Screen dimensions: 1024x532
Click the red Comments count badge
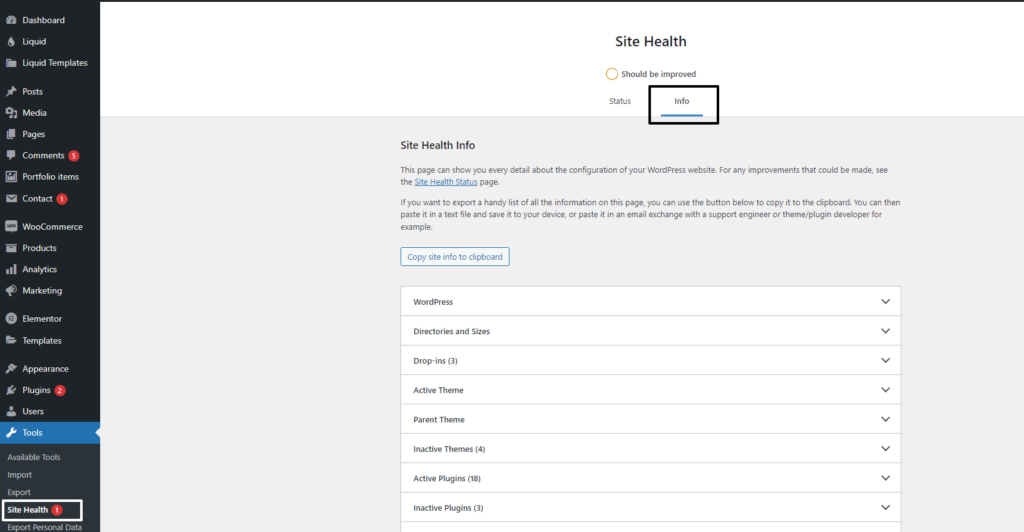tap(74, 155)
